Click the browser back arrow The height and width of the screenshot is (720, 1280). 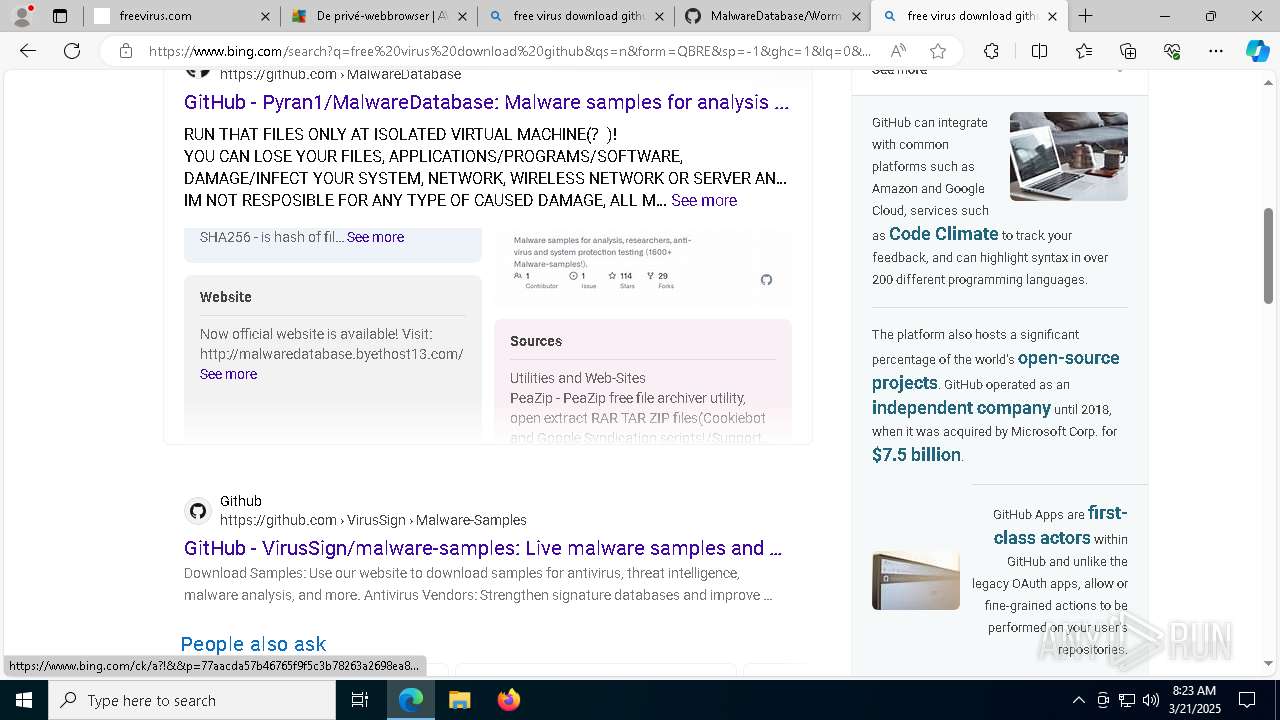[28, 51]
